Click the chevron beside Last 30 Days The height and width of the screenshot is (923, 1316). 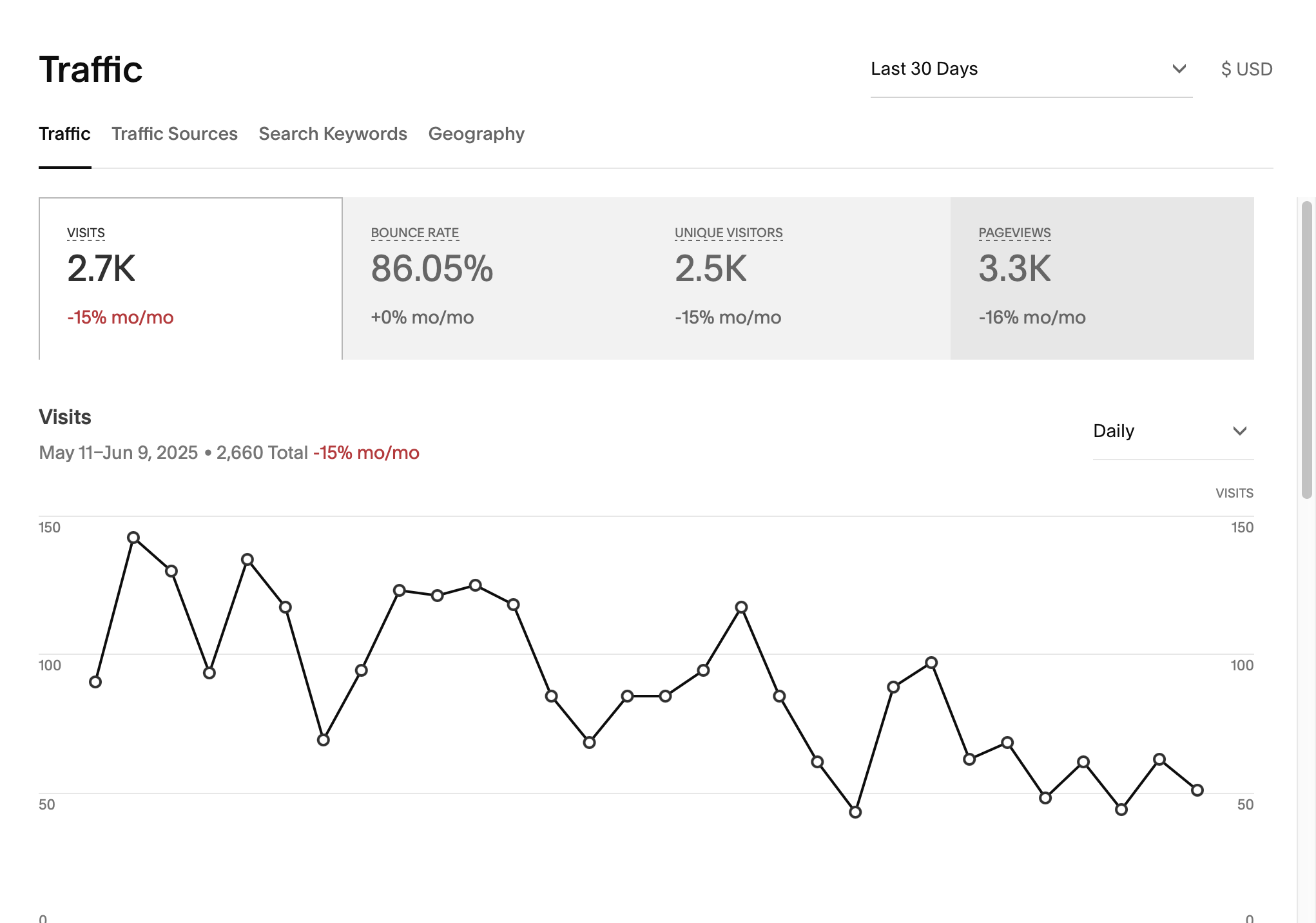[x=1179, y=69]
